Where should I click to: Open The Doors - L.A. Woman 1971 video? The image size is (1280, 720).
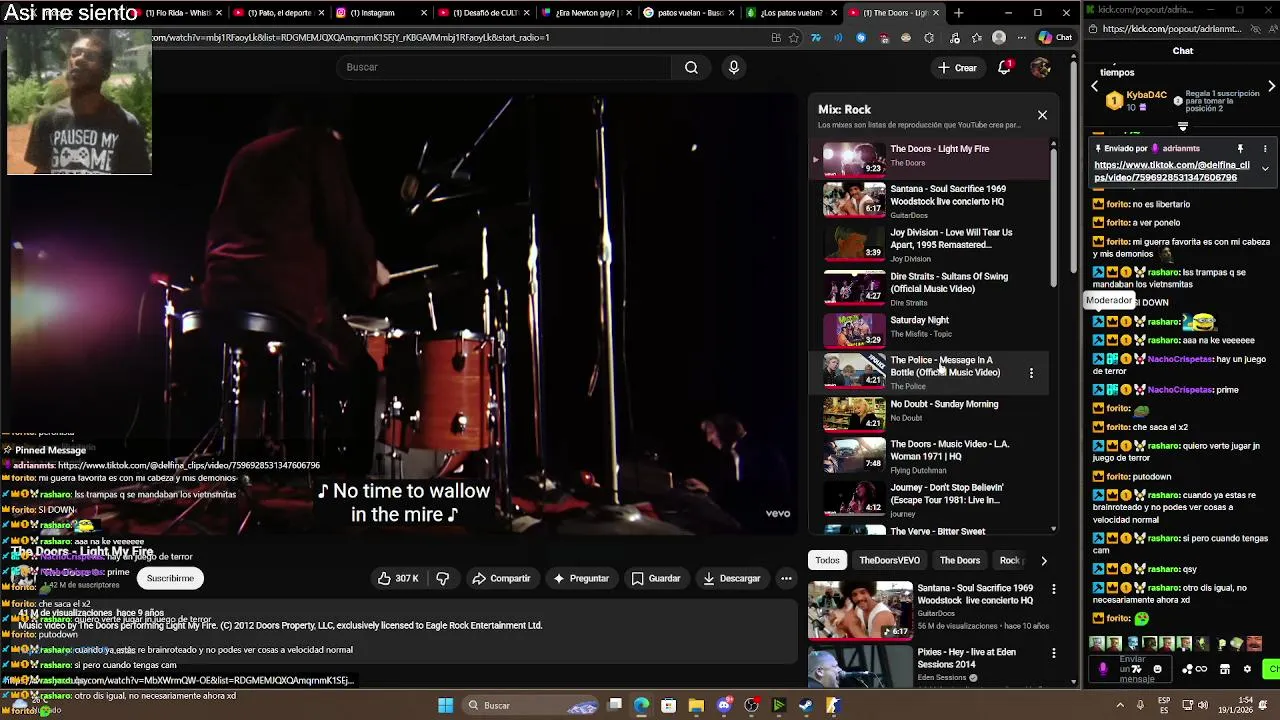(x=930, y=456)
